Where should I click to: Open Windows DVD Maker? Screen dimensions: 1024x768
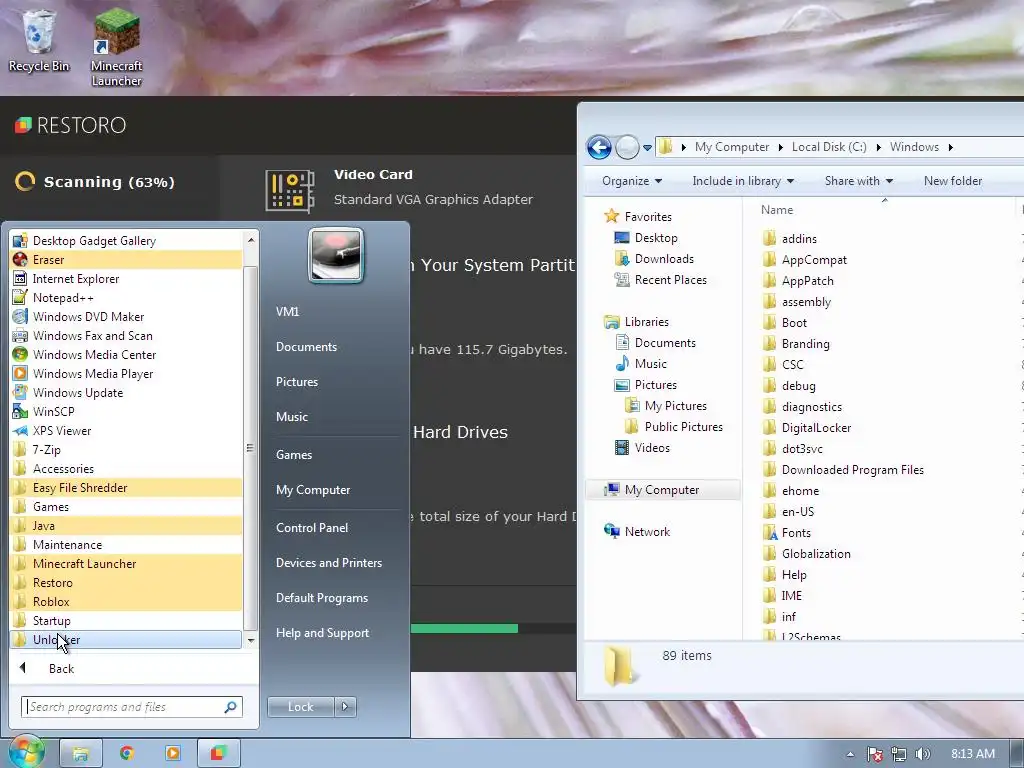tap(126, 317)
